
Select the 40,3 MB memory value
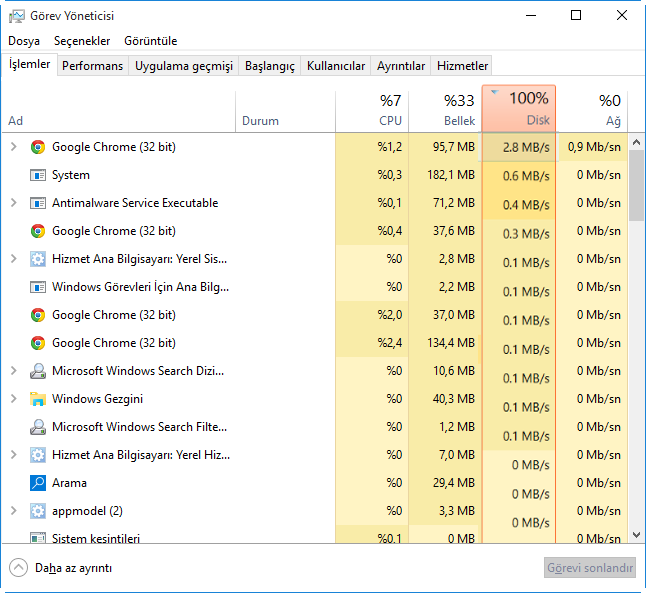[454, 399]
